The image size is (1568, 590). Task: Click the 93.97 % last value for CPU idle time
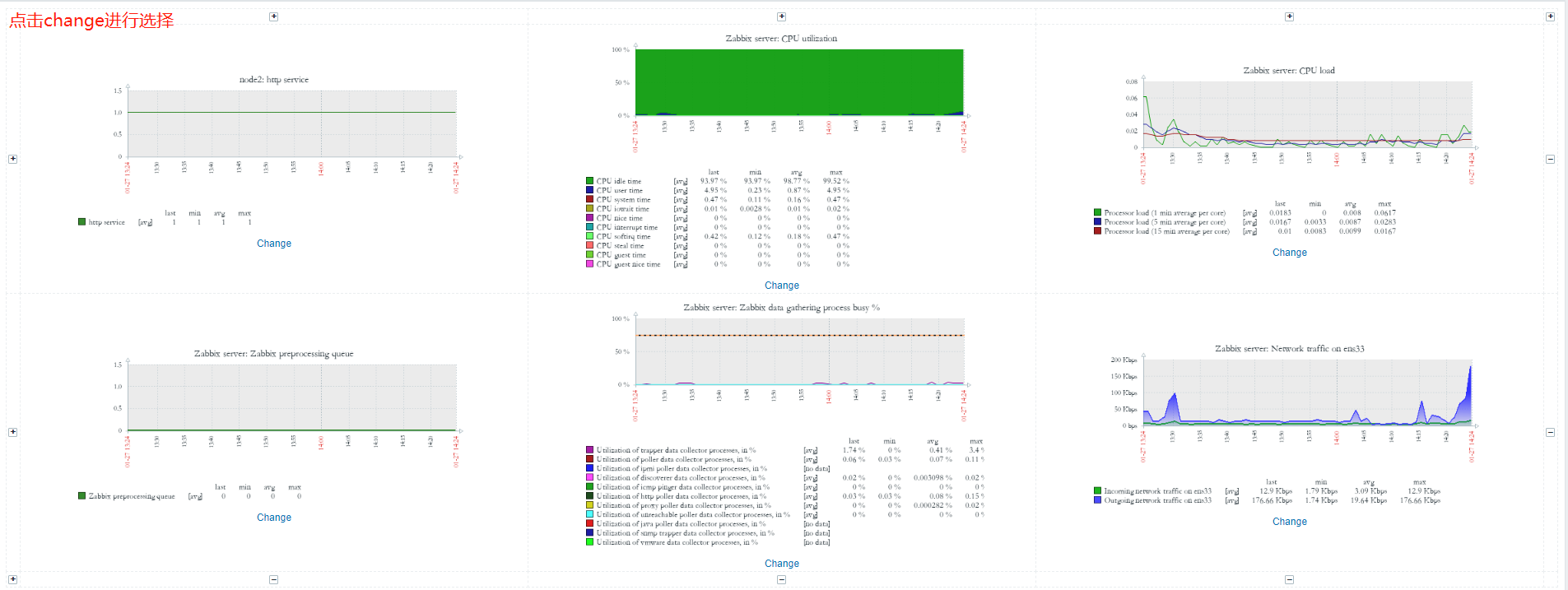click(714, 181)
